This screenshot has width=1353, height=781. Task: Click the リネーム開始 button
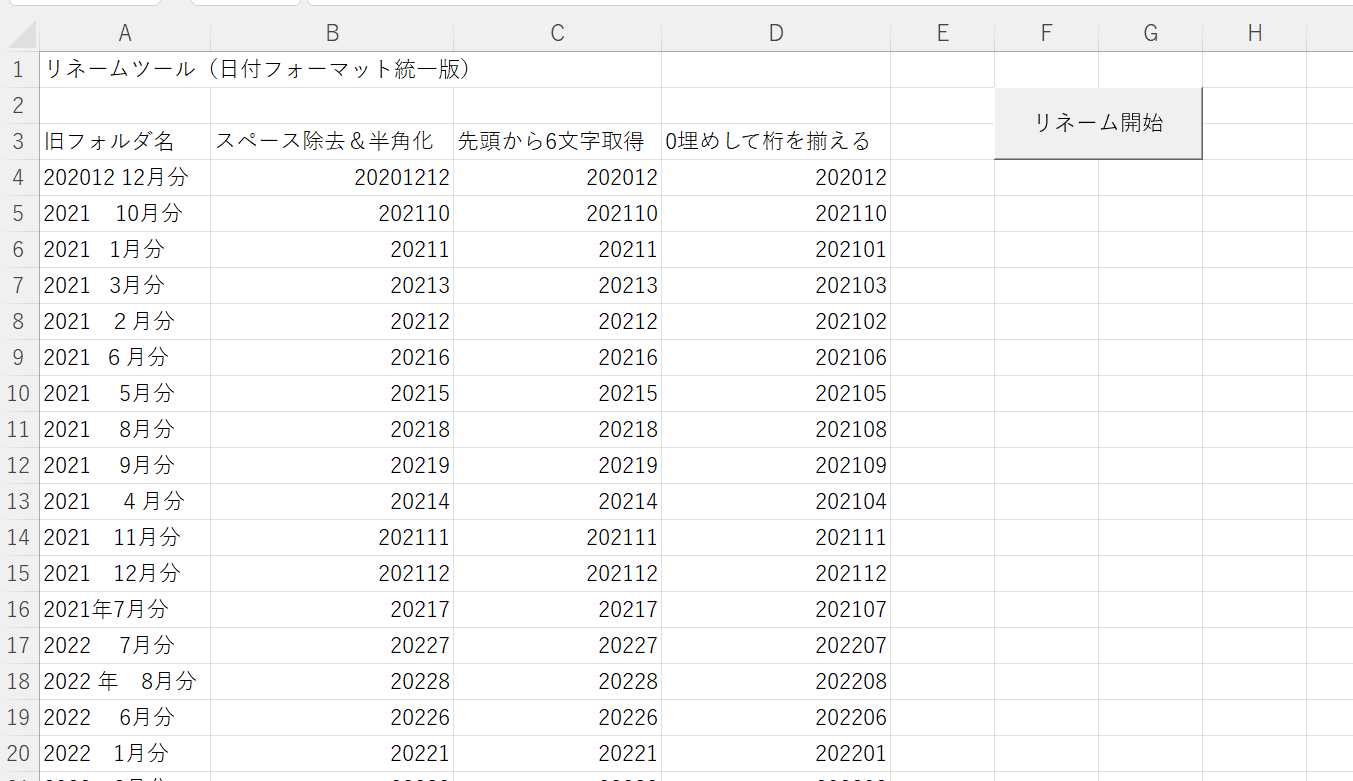point(1098,123)
